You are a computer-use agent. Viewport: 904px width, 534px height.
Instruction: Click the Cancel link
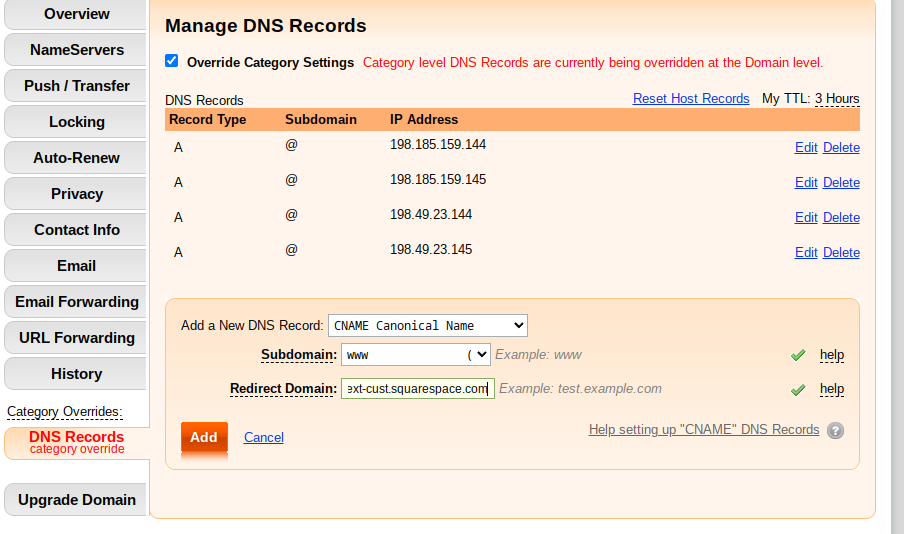pos(263,437)
